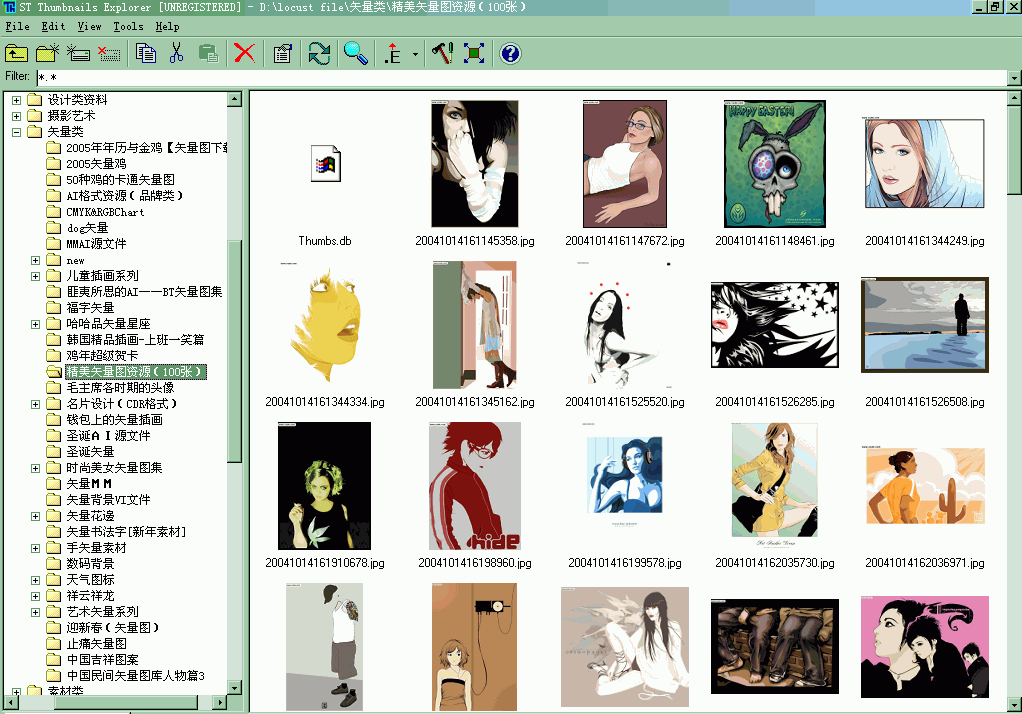Expand the 天气图标 folder node
This screenshot has width=1022, height=714.
click(x=36, y=580)
